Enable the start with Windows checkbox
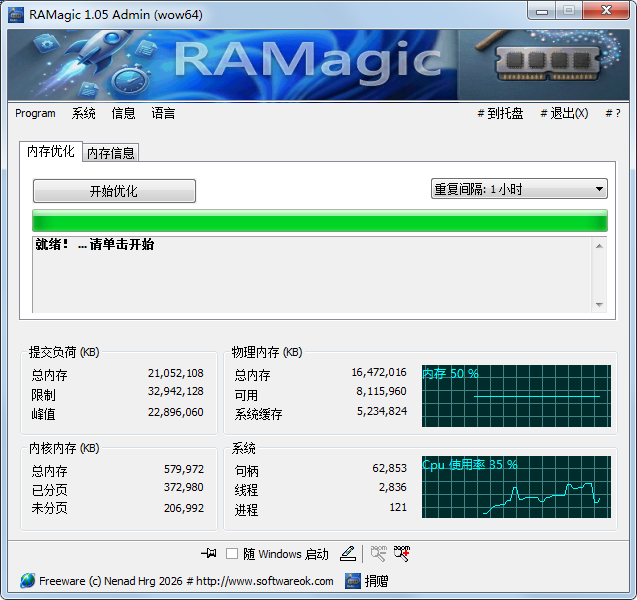The width and height of the screenshot is (637, 600). (232, 554)
